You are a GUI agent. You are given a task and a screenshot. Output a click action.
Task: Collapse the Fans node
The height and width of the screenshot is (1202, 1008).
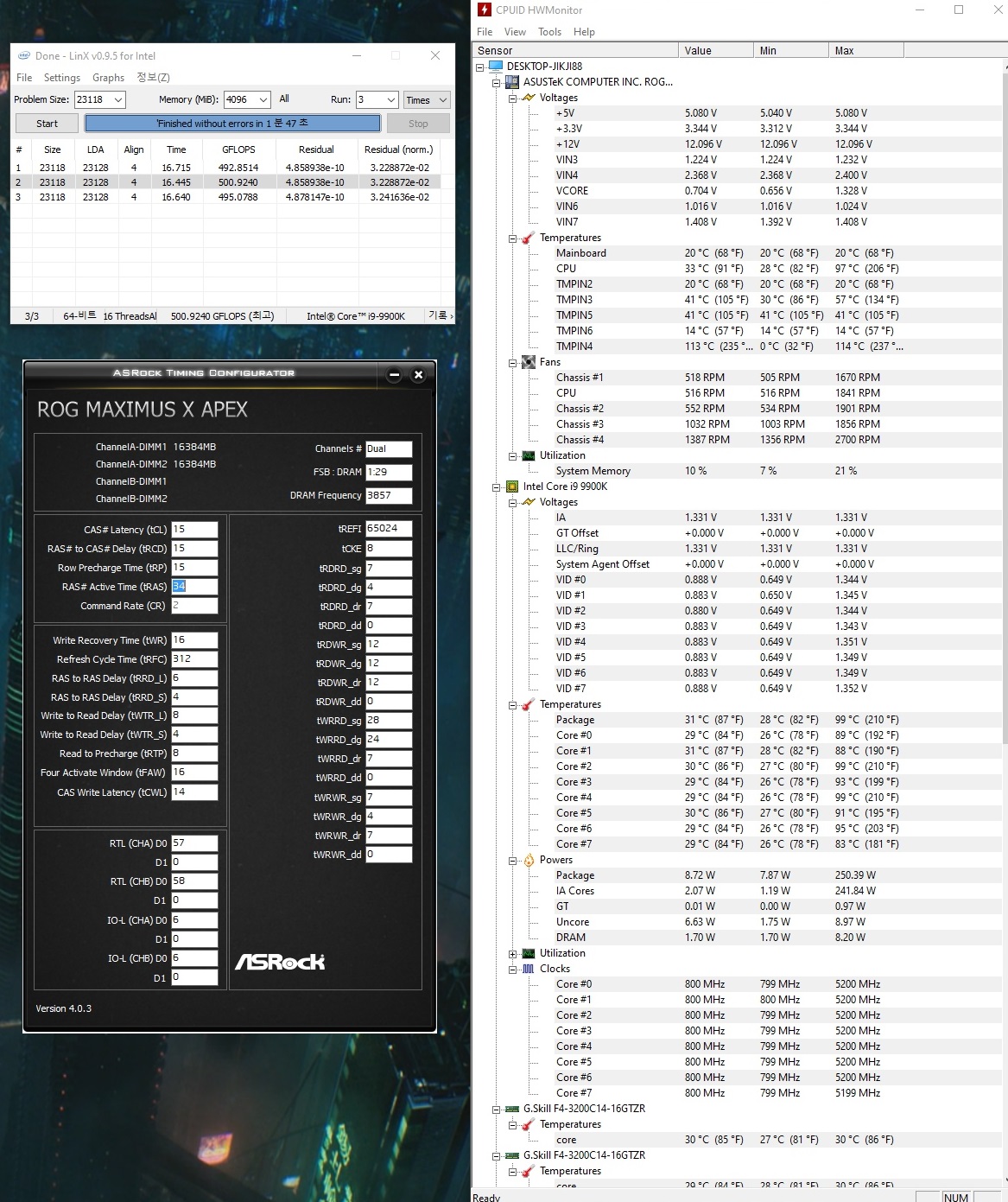[512, 362]
